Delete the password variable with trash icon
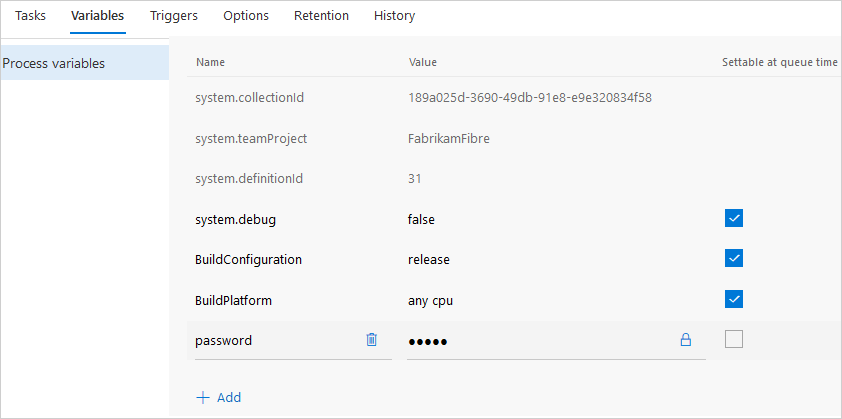 click(x=372, y=340)
